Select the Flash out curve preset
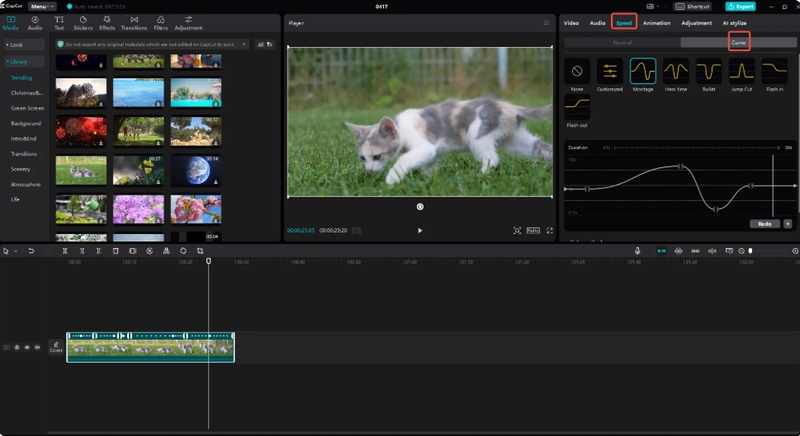Viewport: 800px width, 436px height. (577, 109)
